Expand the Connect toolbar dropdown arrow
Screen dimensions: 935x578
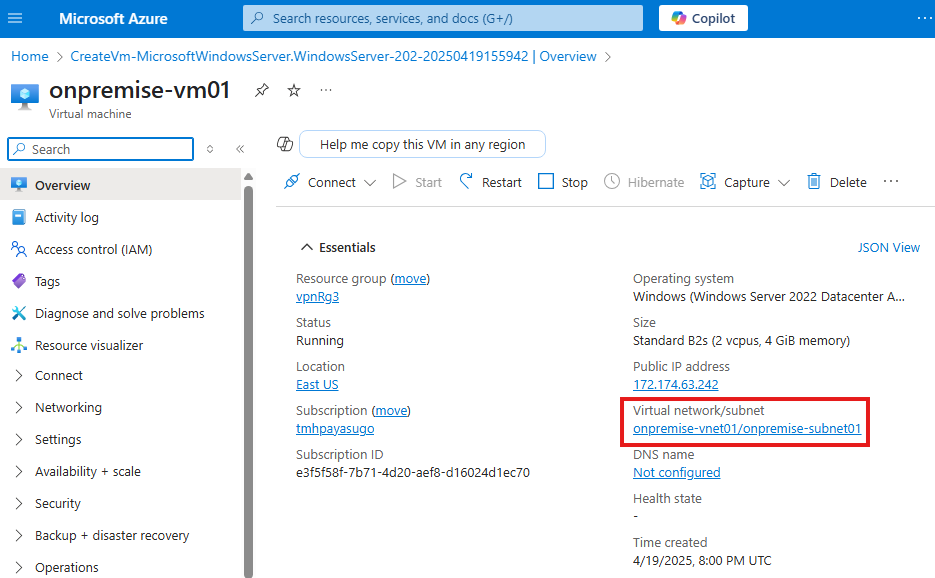coord(370,183)
